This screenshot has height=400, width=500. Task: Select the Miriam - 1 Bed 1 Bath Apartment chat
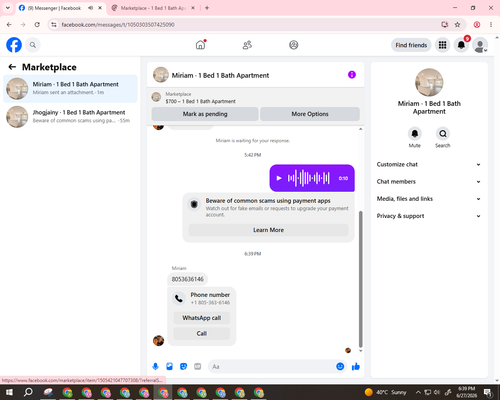70,88
